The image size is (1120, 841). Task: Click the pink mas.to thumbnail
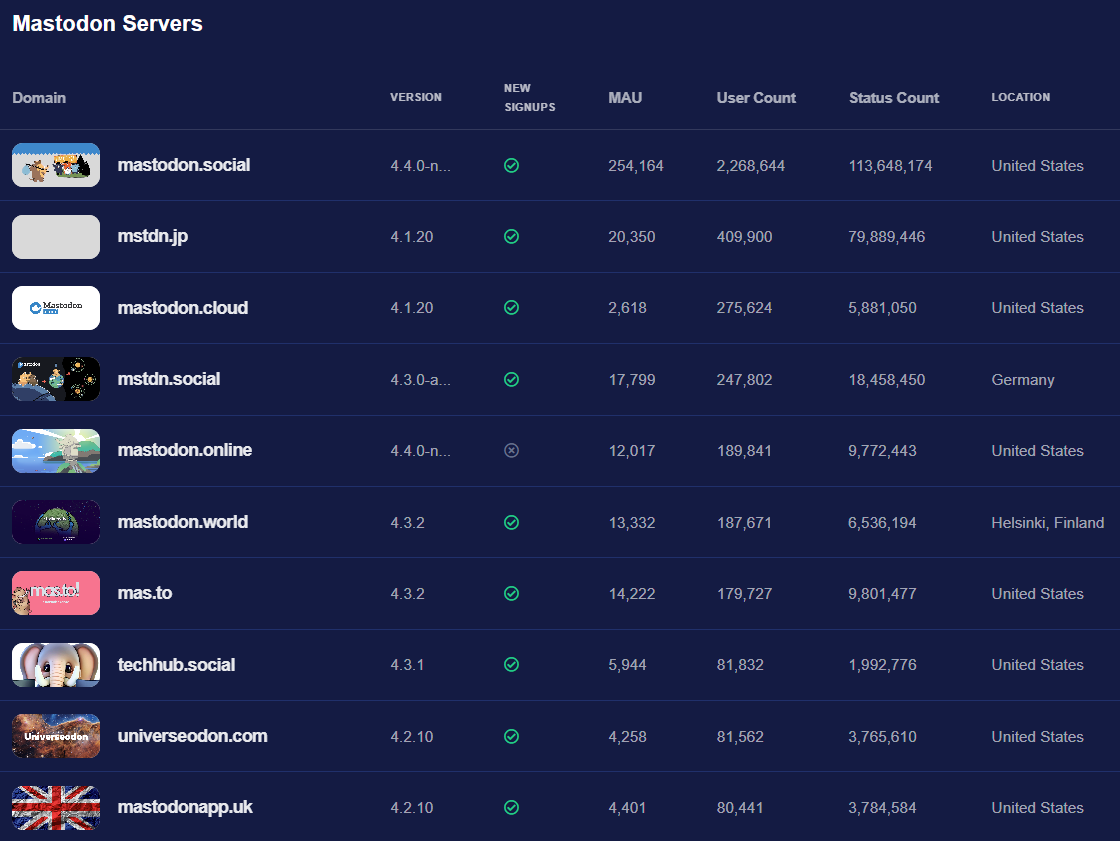point(56,593)
